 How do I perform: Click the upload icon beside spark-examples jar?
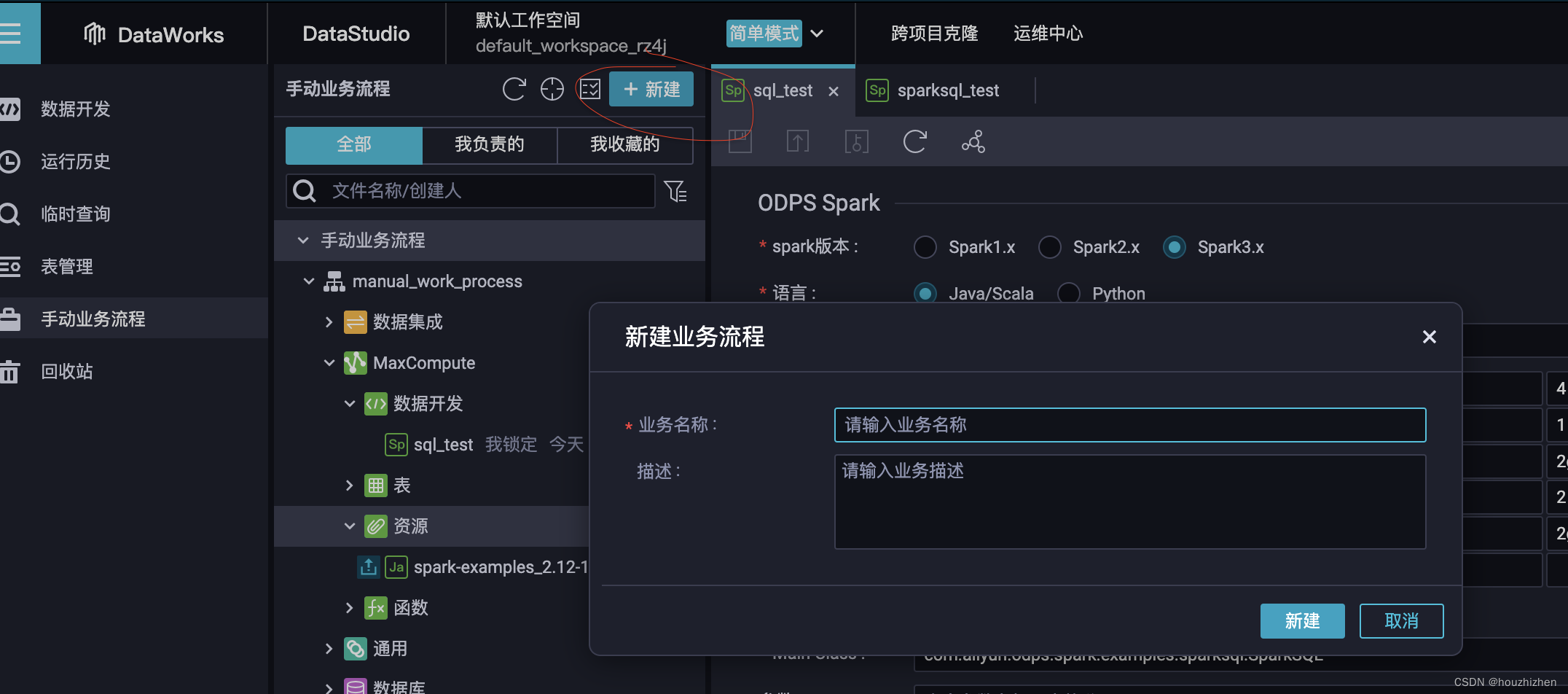click(x=369, y=566)
